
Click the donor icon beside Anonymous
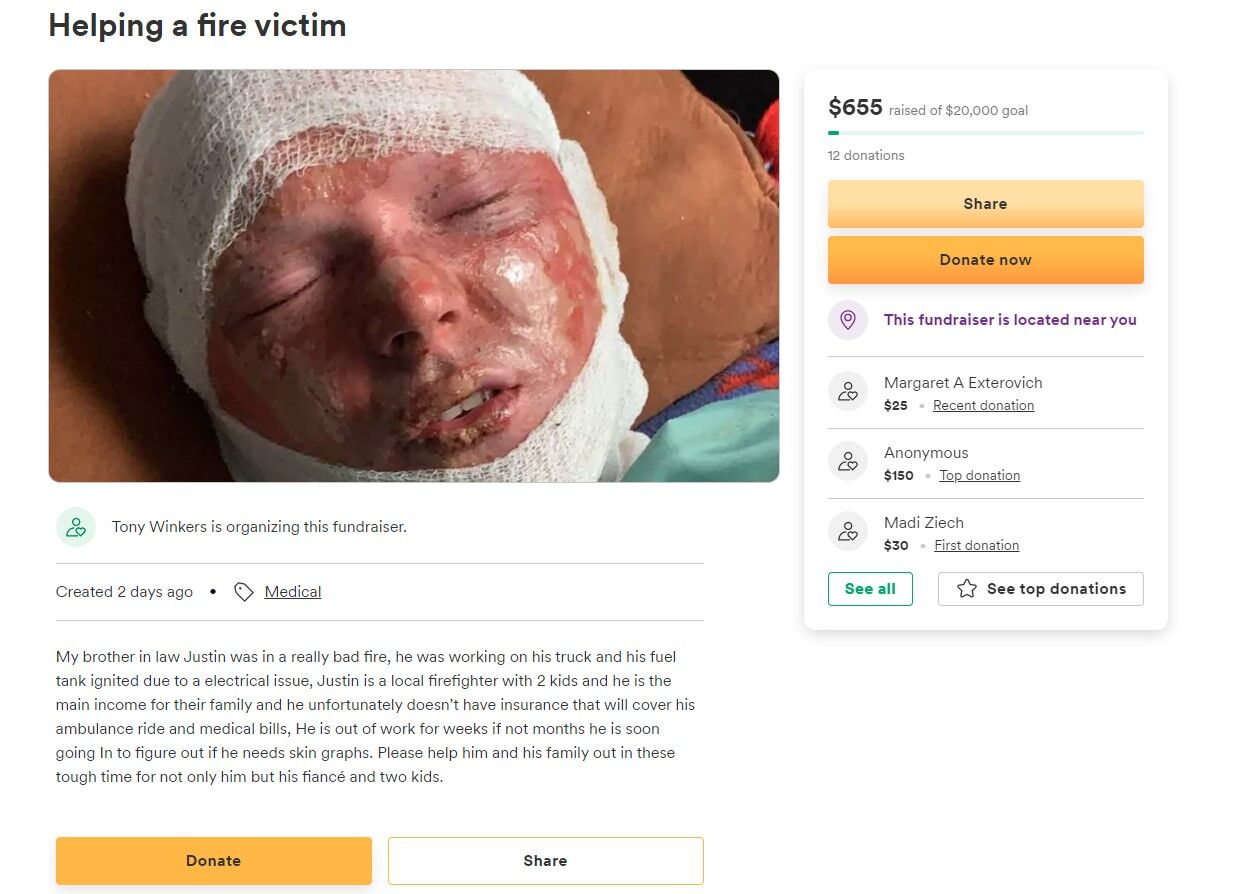tap(848, 462)
